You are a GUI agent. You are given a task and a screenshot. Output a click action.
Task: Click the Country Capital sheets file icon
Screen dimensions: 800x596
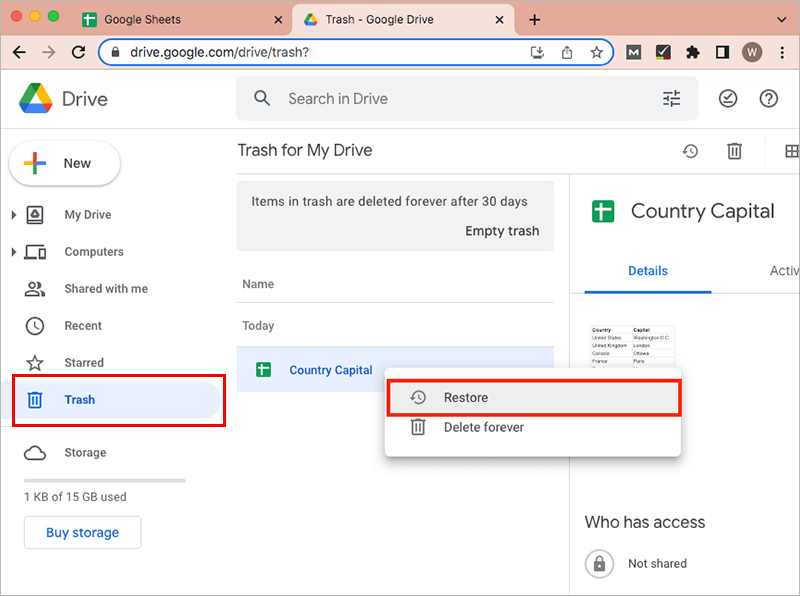pyautogui.click(x=263, y=369)
